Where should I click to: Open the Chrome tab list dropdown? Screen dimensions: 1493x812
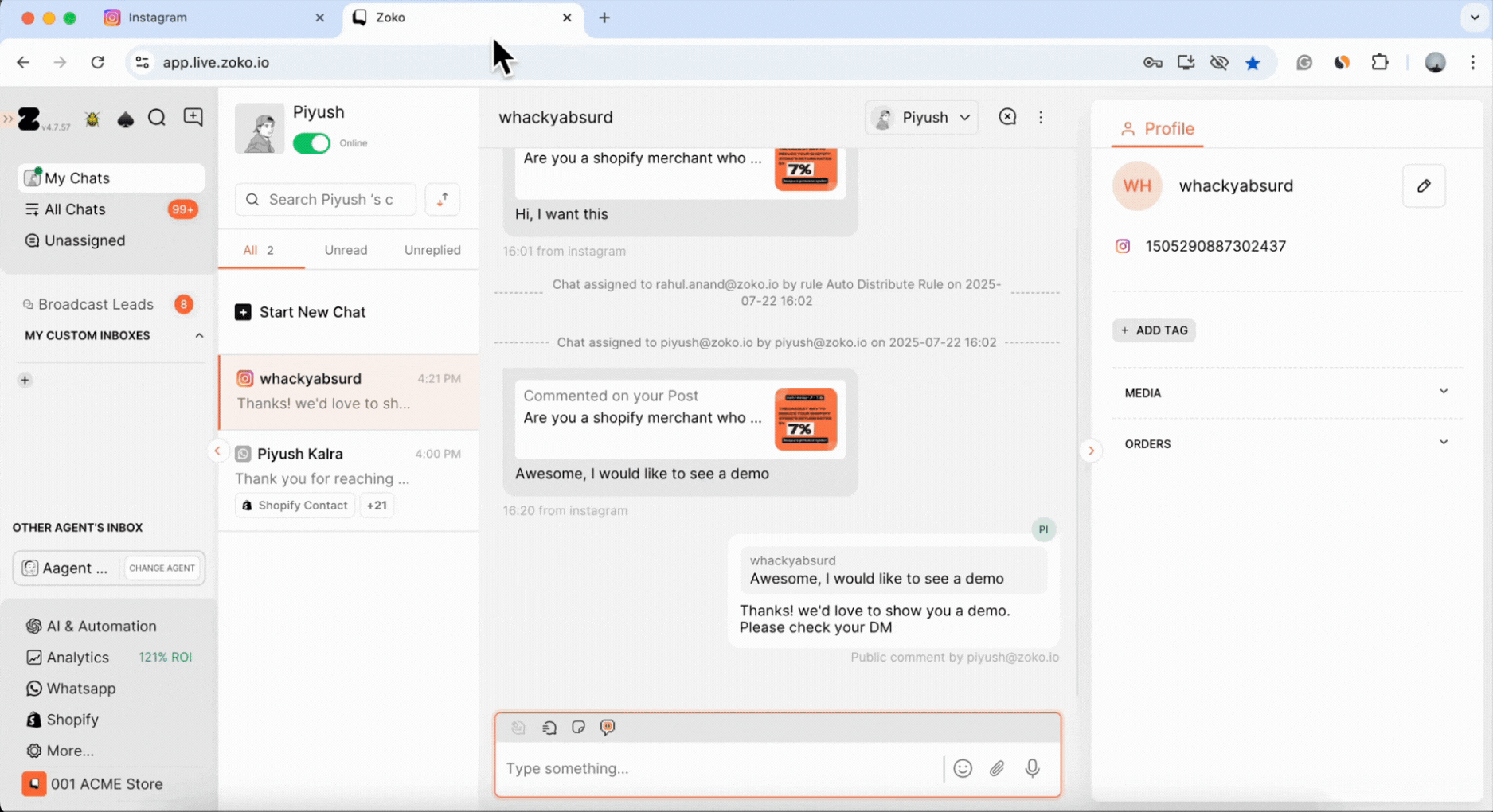click(x=1475, y=18)
